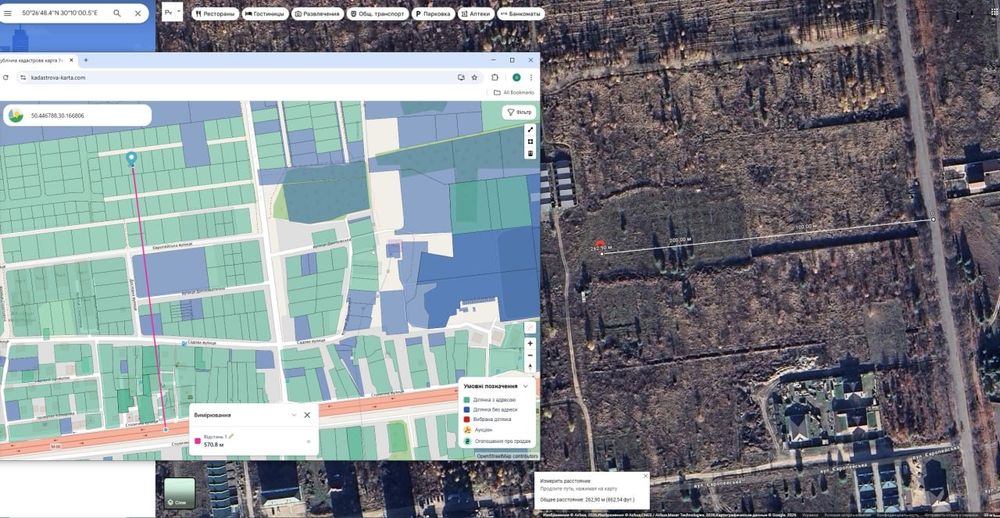Select the Парковка category chip
The width and height of the screenshot is (1000, 518).
pos(433,13)
